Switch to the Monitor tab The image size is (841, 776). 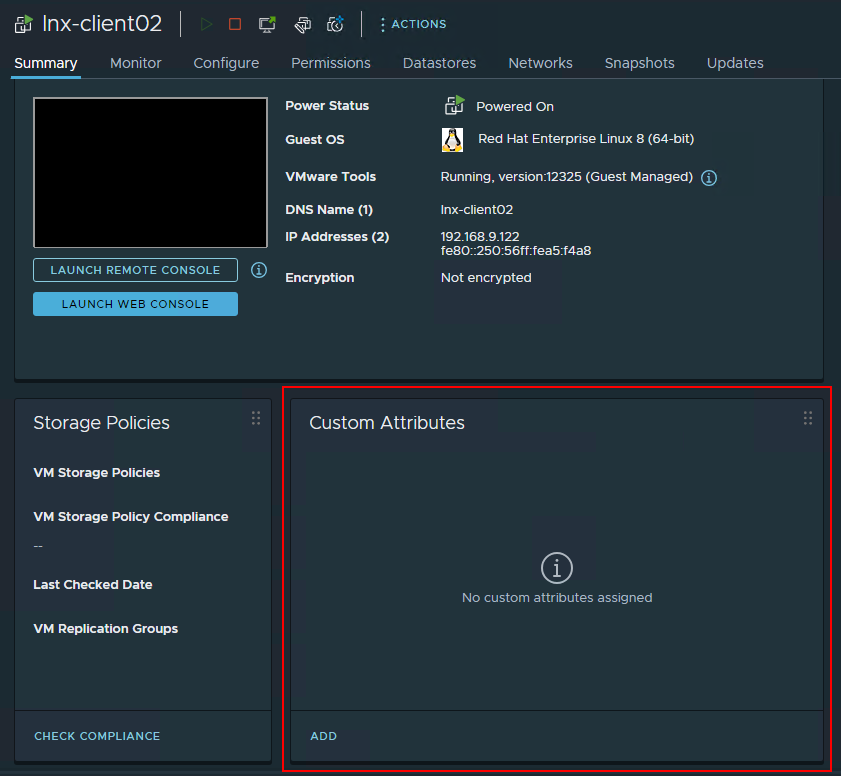click(135, 63)
